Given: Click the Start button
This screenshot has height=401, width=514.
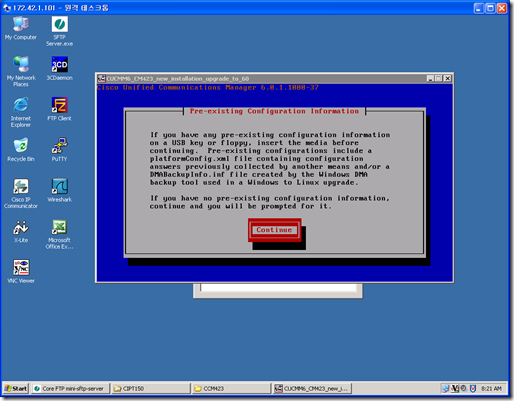Looking at the screenshot, I should click(16, 388).
